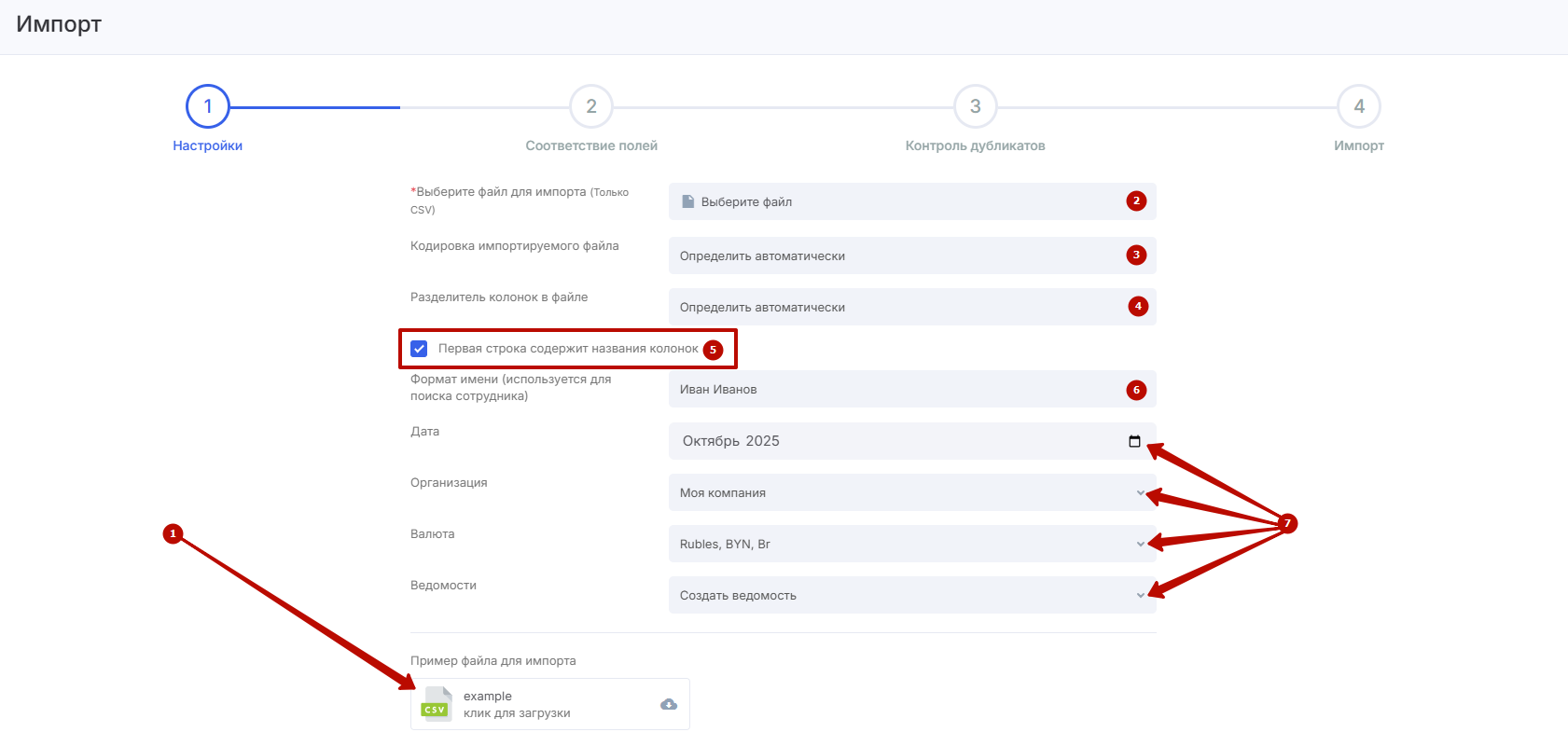Click step 1 circle Настройки
The width and height of the screenshot is (1568, 746).
(x=208, y=106)
